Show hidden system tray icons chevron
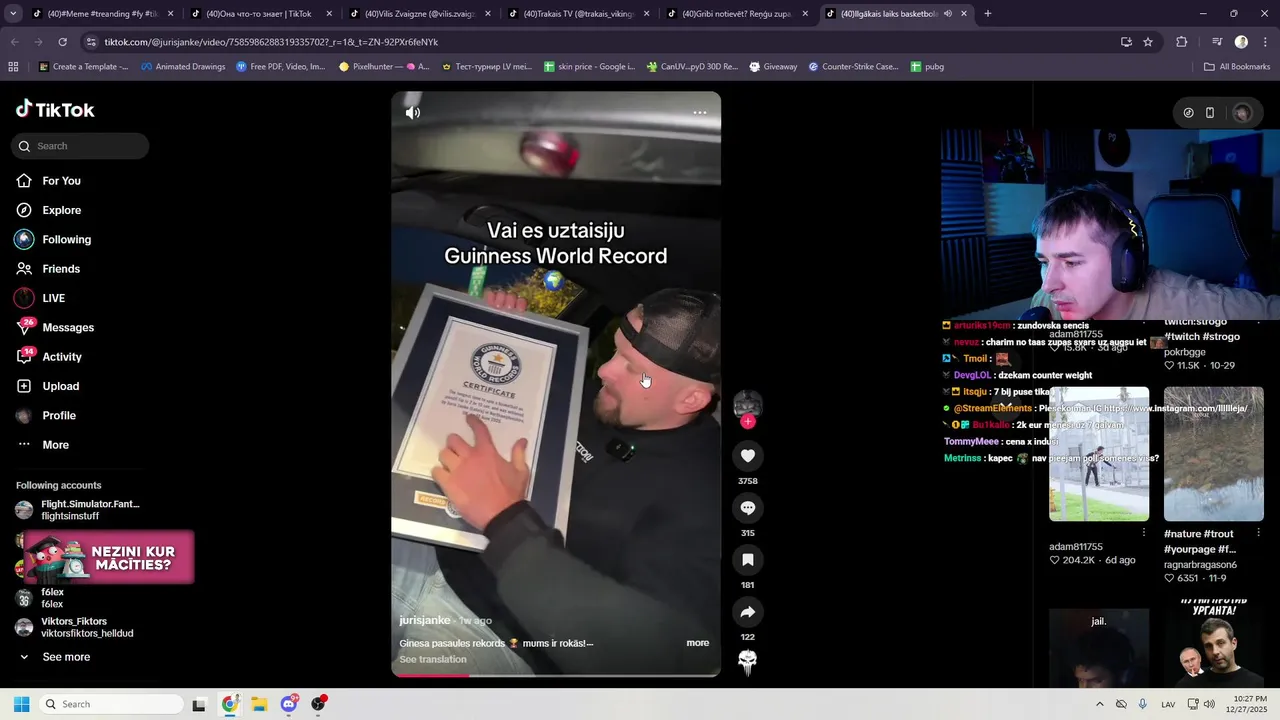This screenshot has height=720, width=1280. 1100,704
